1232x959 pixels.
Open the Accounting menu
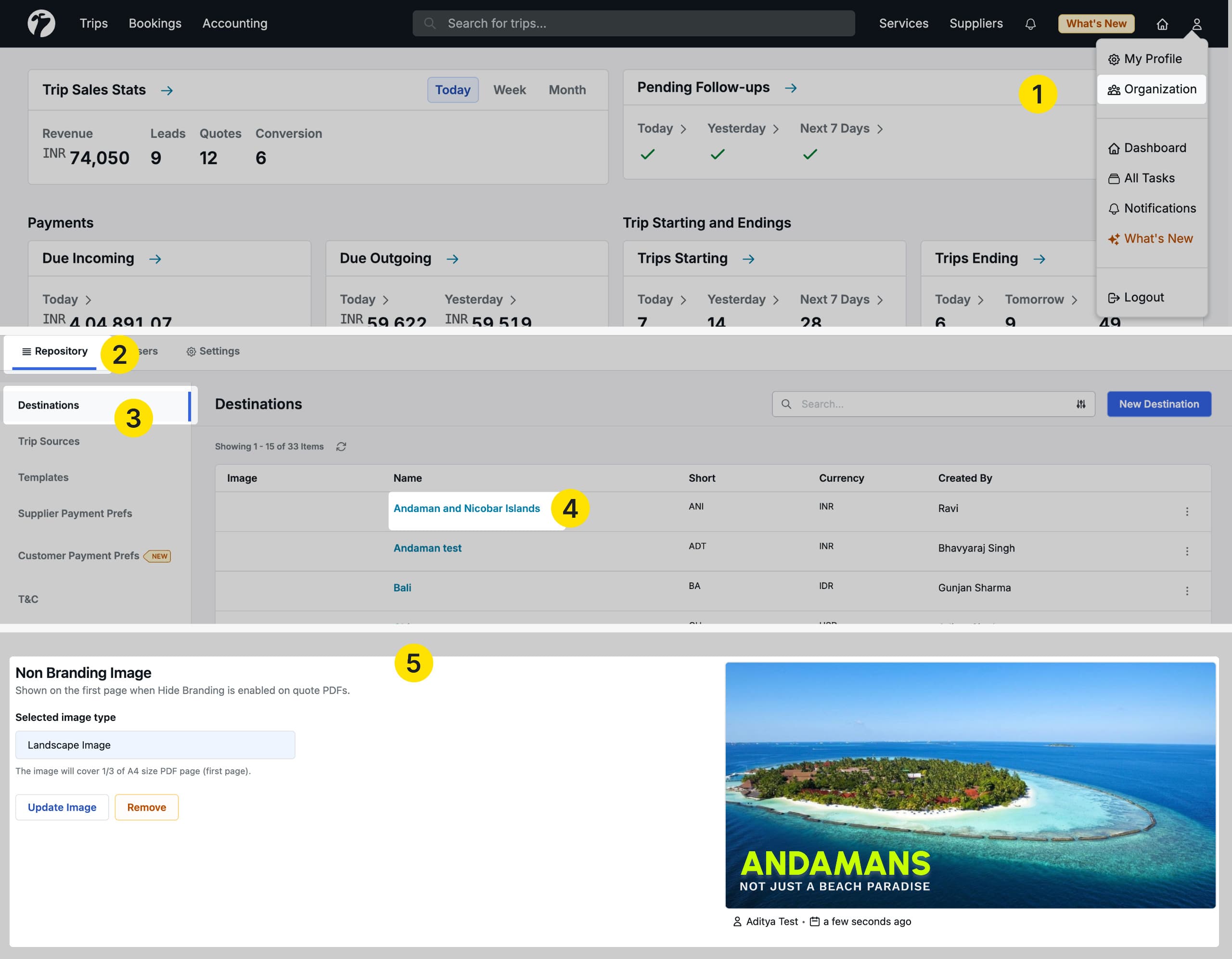(x=235, y=23)
